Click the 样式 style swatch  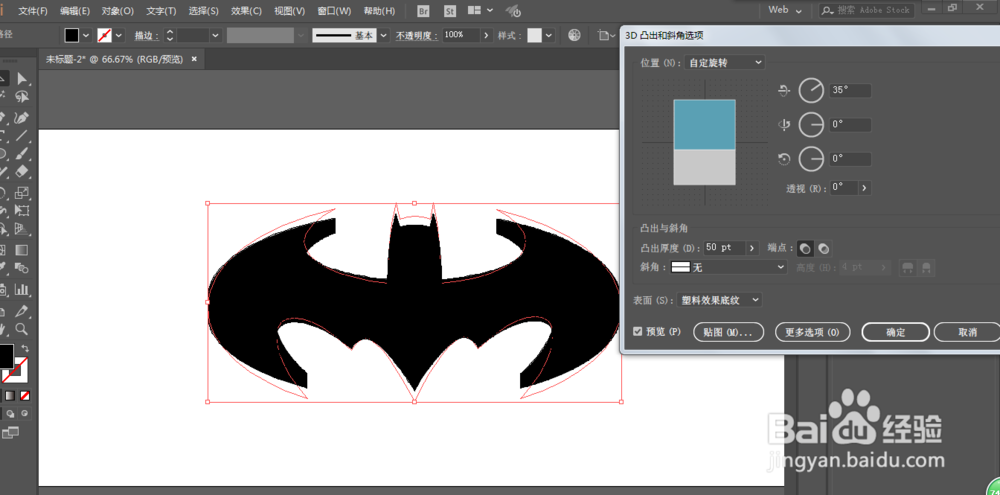click(x=534, y=36)
